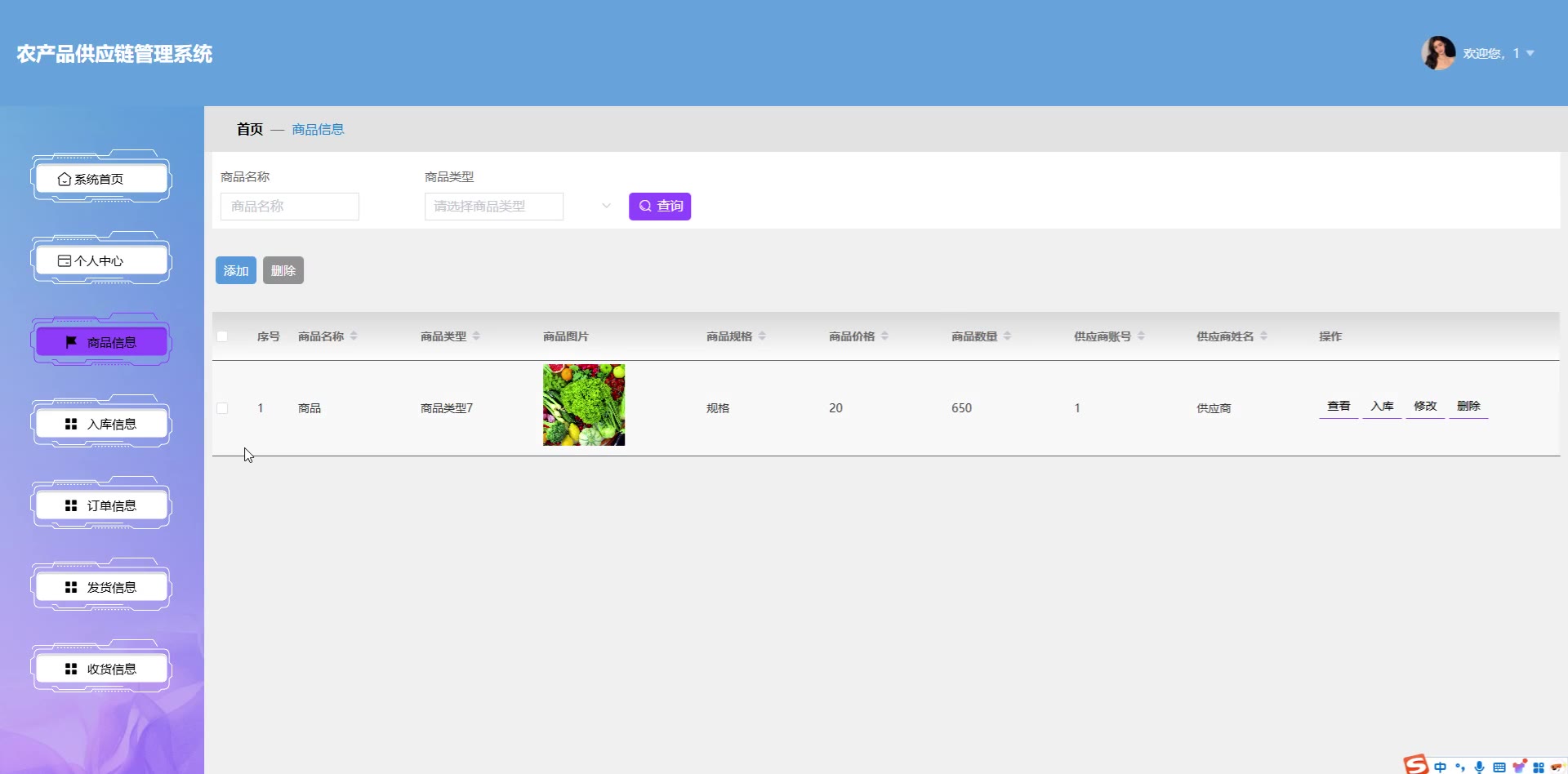
Task: Click the 商品图片 column header
Action: [566, 336]
